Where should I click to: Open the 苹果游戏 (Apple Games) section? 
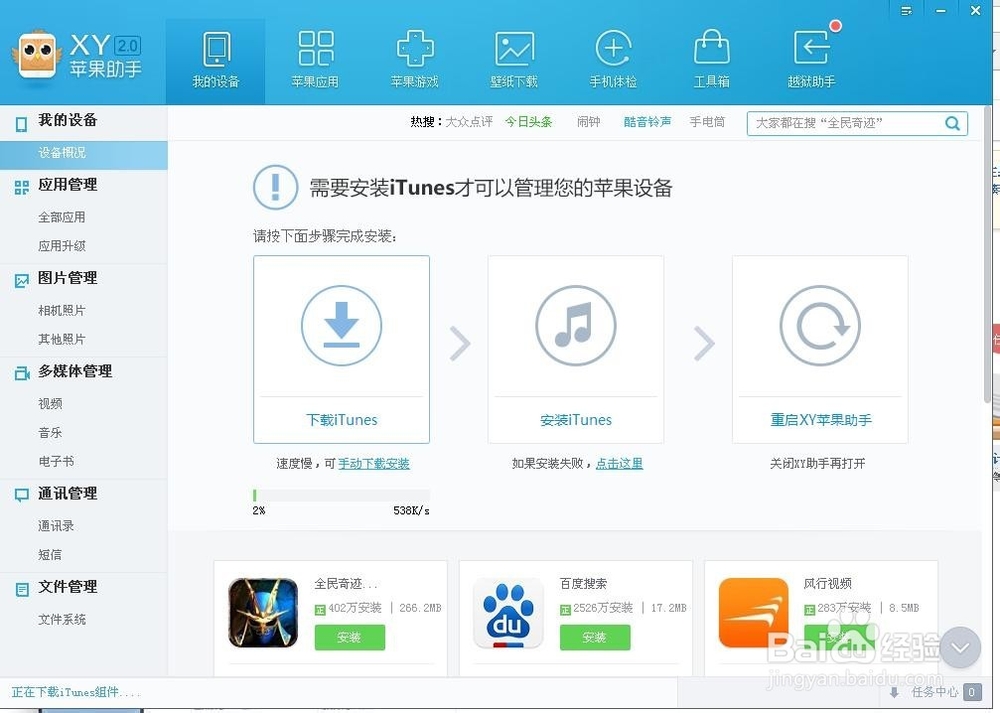415,58
